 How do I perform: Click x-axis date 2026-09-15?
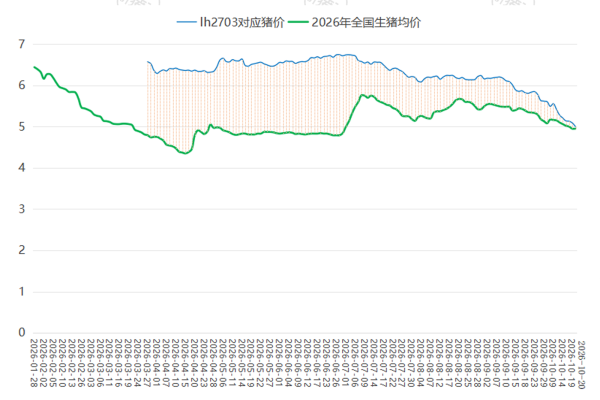(515, 363)
